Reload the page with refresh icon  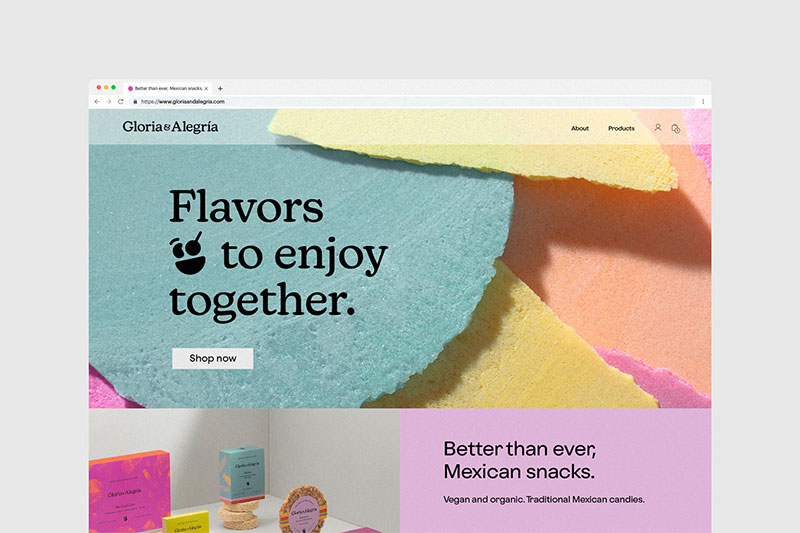coord(120,101)
